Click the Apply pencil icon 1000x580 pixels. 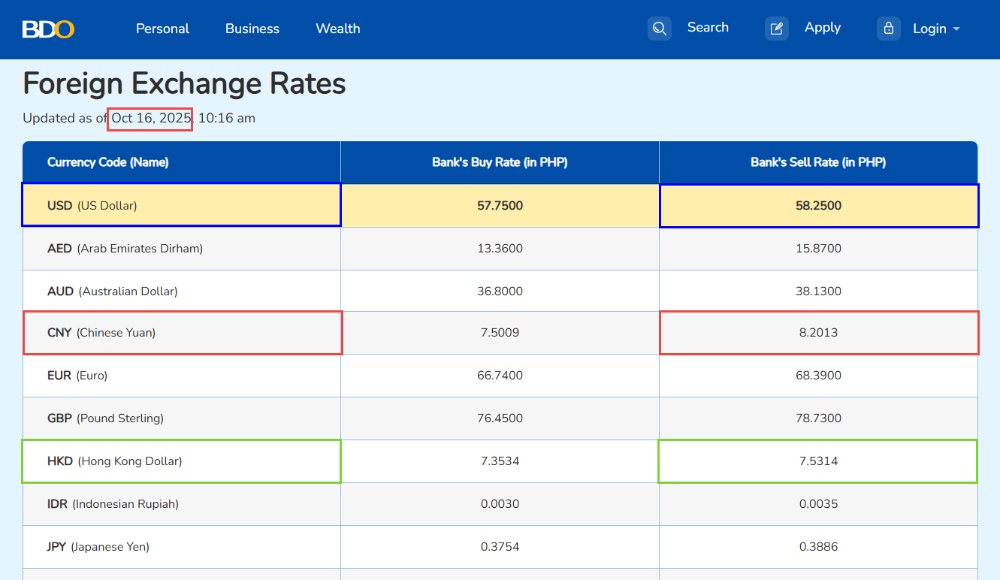[777, 29]
